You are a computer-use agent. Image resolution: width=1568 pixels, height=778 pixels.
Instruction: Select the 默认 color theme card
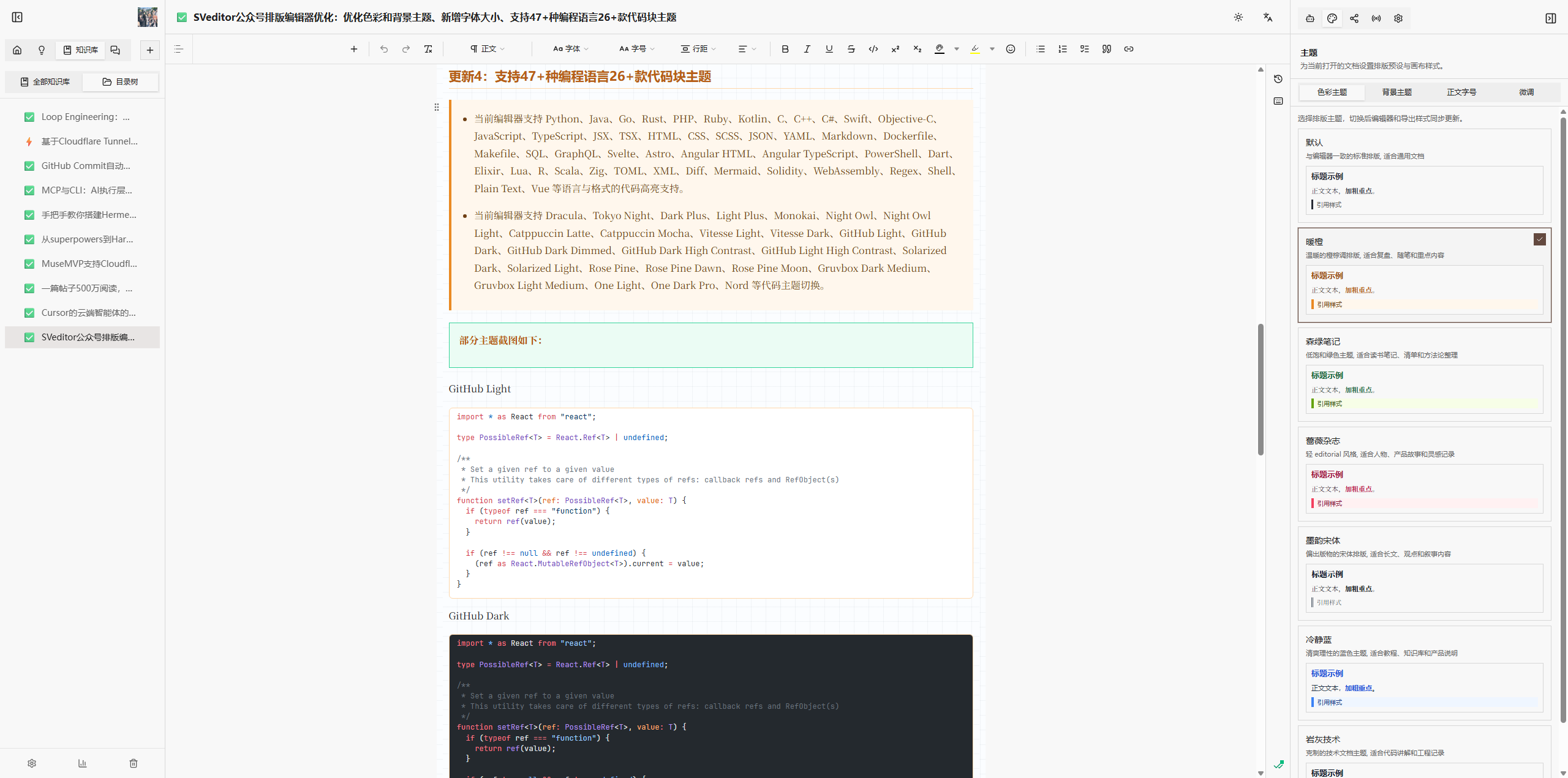tap(1424, 176)
